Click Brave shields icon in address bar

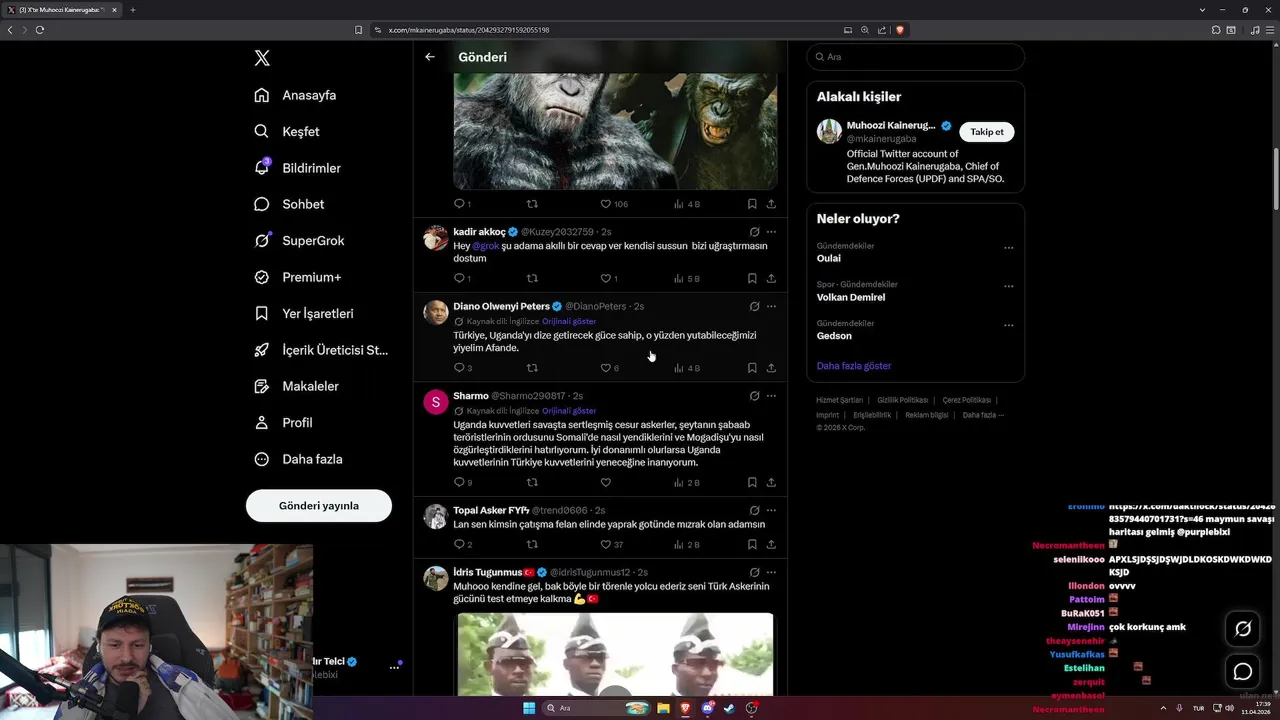coord(900,30)
